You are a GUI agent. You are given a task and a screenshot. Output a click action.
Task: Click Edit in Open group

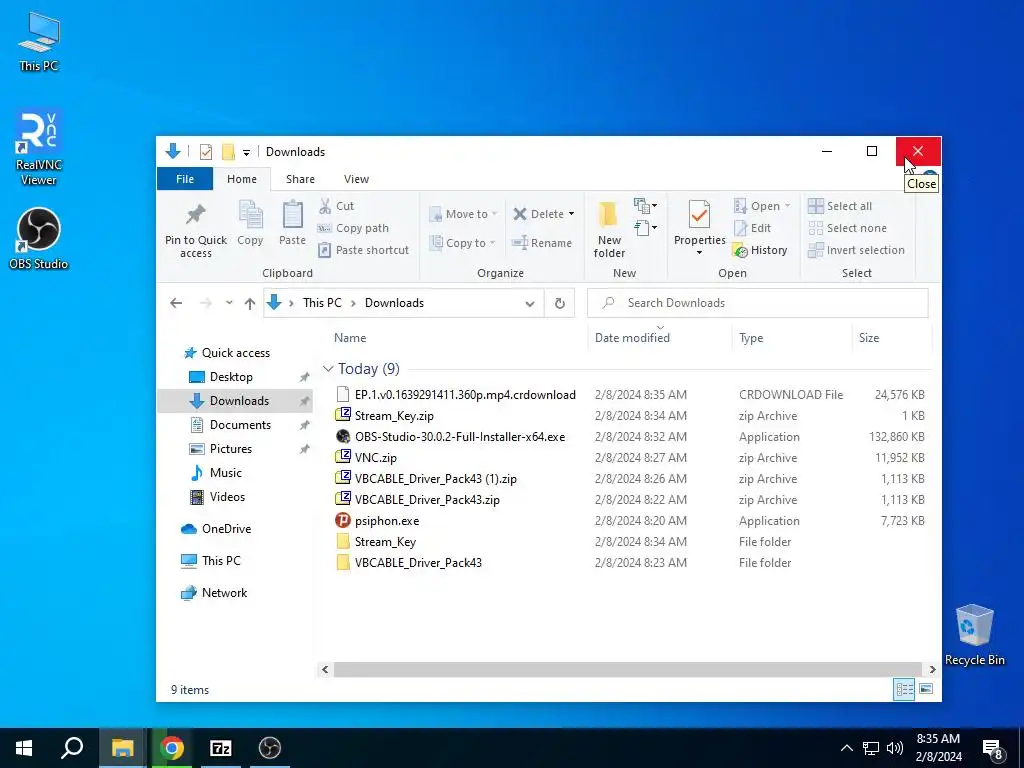coord(752,228)
